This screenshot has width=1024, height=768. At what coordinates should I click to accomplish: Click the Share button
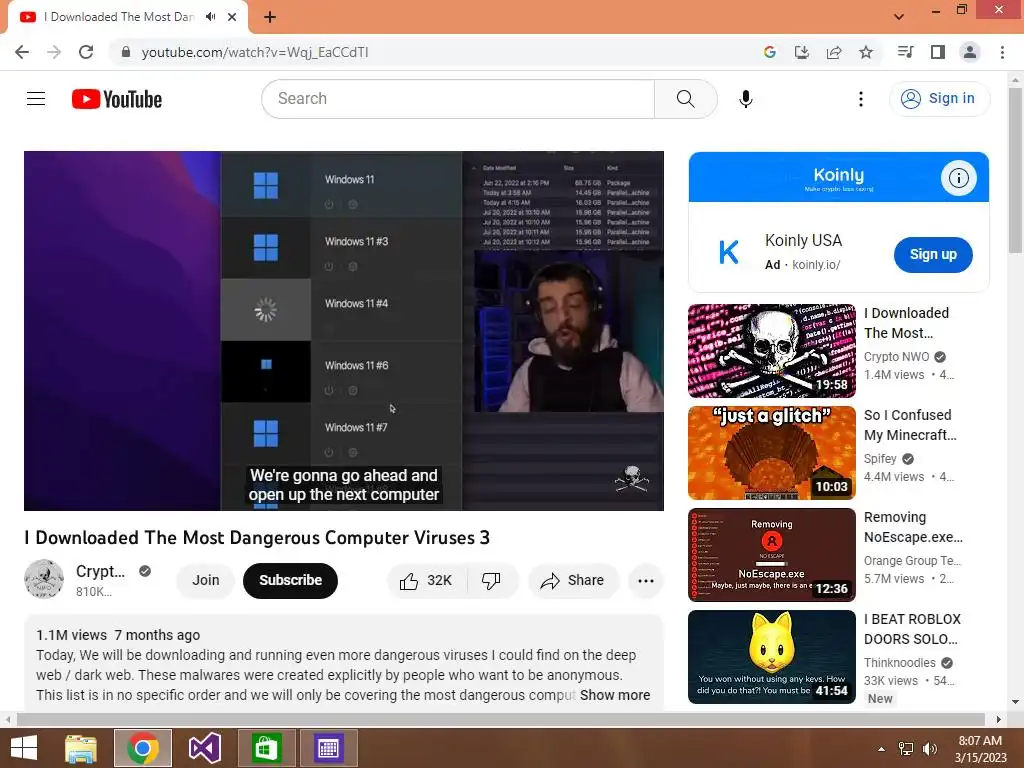point(573,581)
